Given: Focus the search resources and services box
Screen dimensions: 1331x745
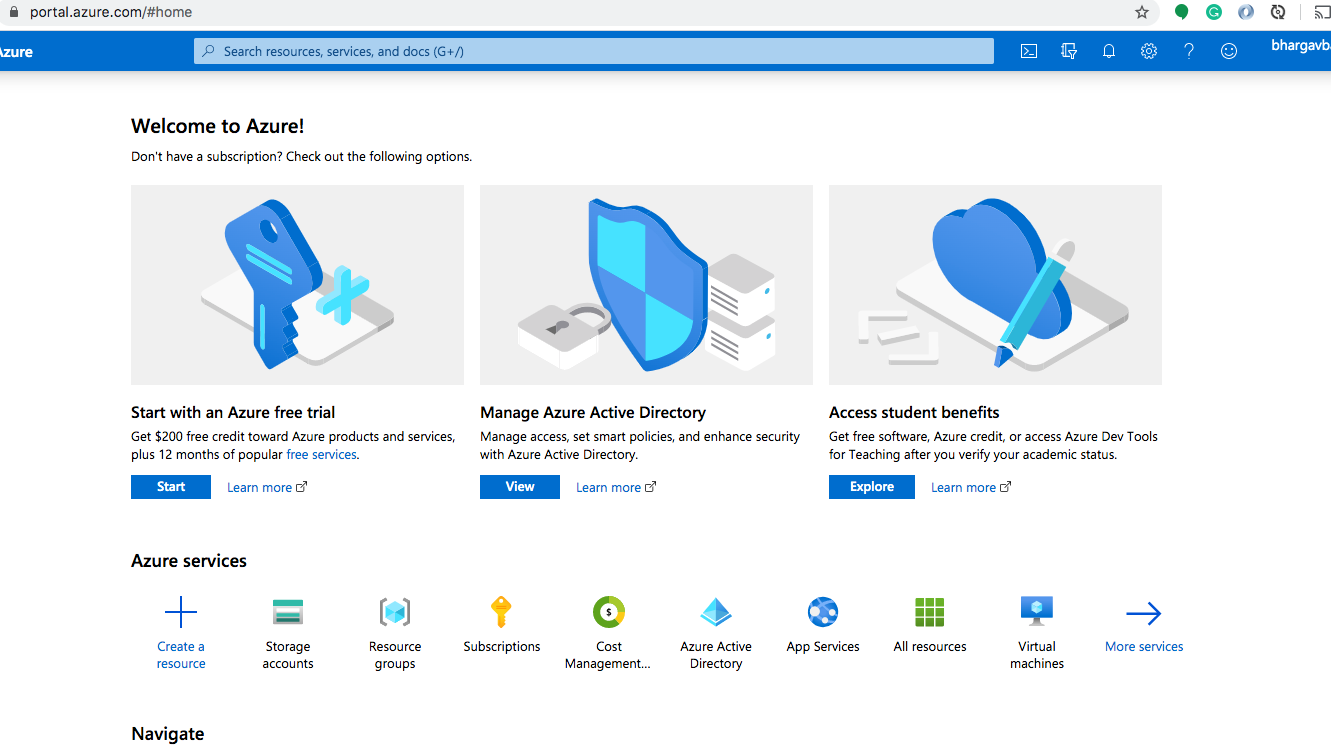Looking at the screenshot, I should tap(594, 51).
